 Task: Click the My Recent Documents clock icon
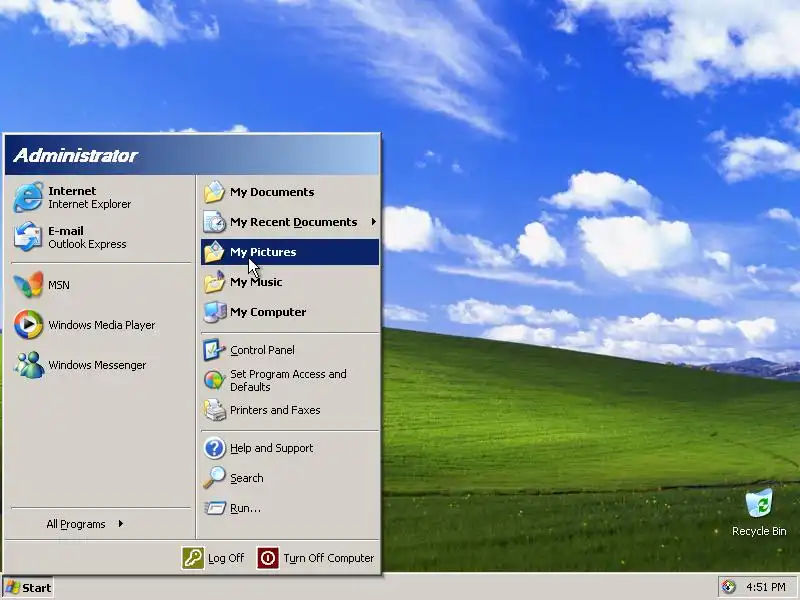coord(214,222)
